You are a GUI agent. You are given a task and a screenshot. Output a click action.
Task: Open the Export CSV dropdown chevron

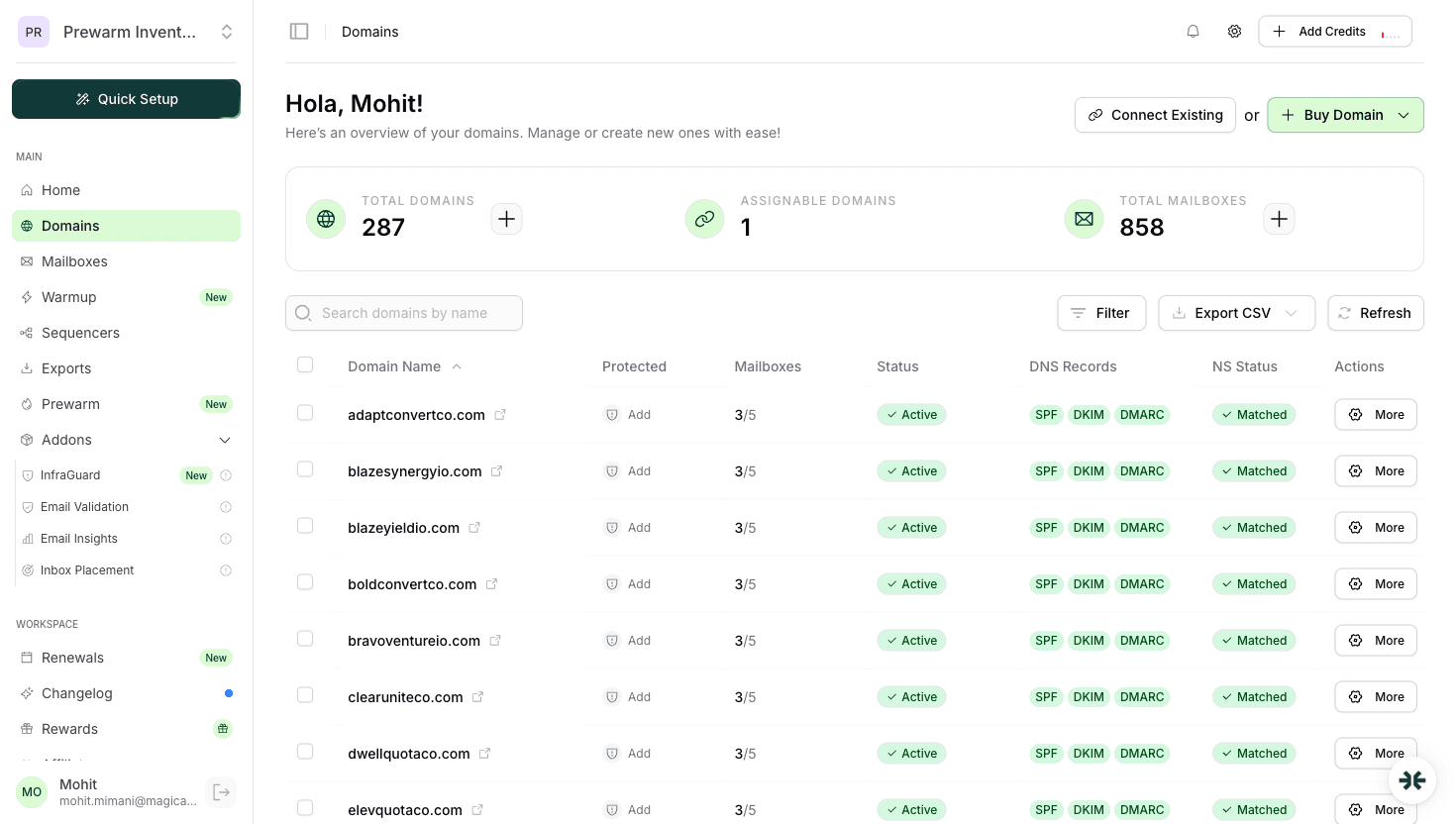click(1292, 313)
